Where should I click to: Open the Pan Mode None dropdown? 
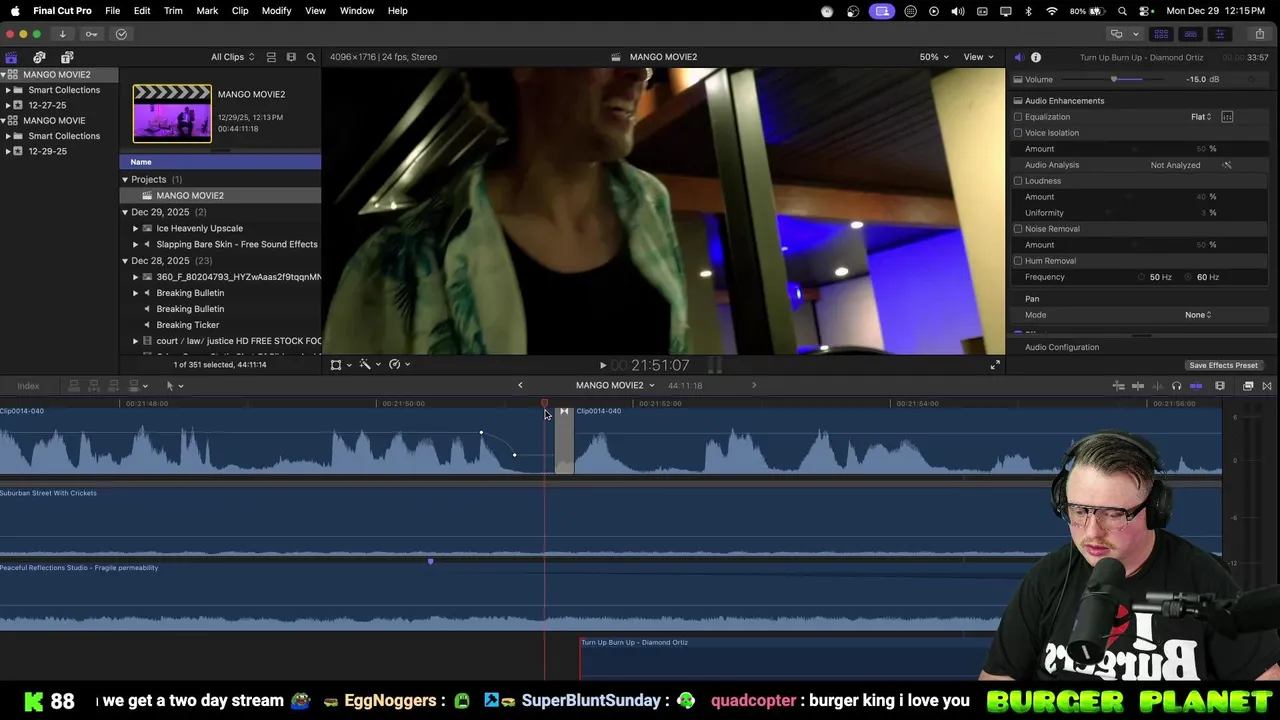[x=1198, y=315]
